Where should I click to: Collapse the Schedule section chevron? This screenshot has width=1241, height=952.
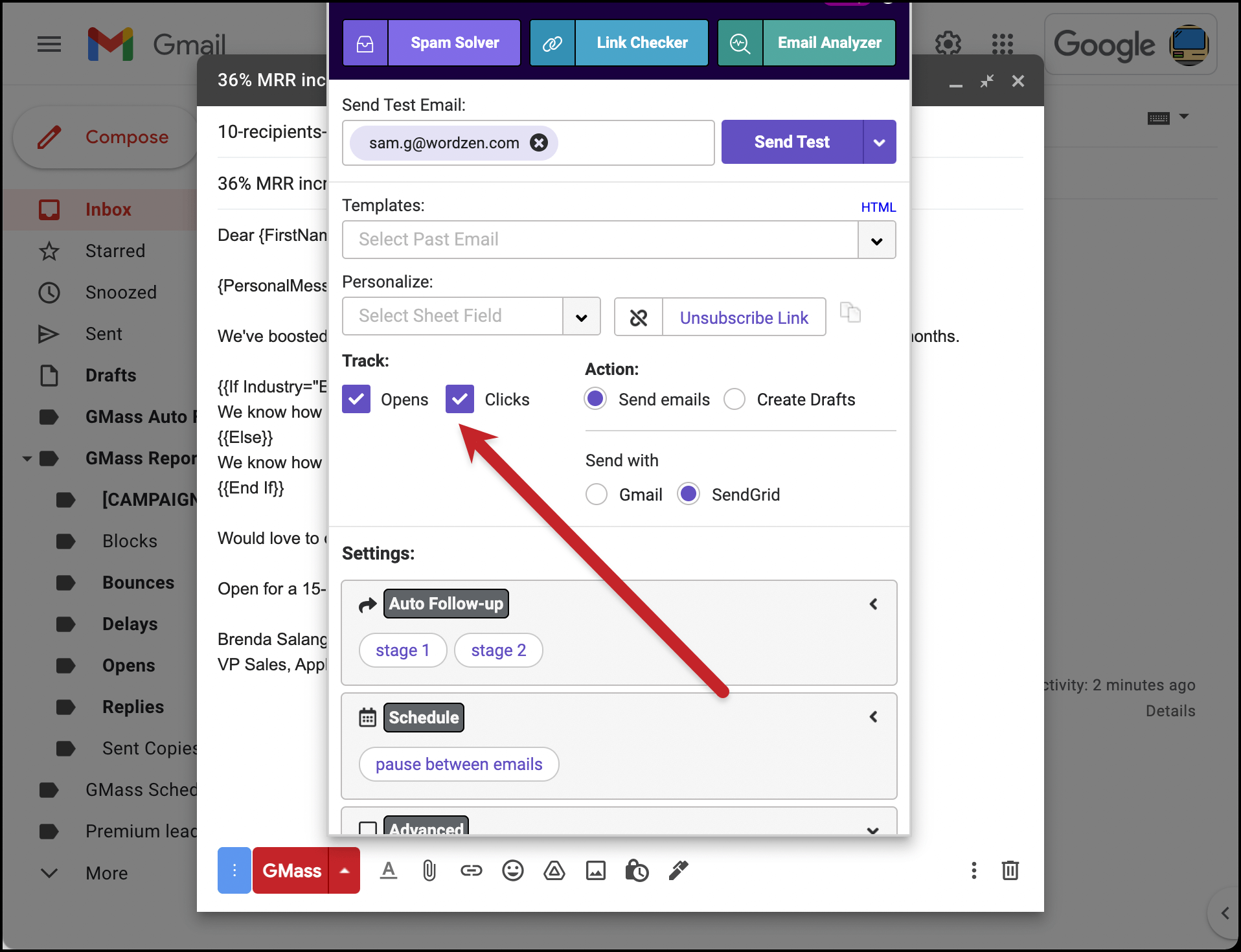[873, 717]
